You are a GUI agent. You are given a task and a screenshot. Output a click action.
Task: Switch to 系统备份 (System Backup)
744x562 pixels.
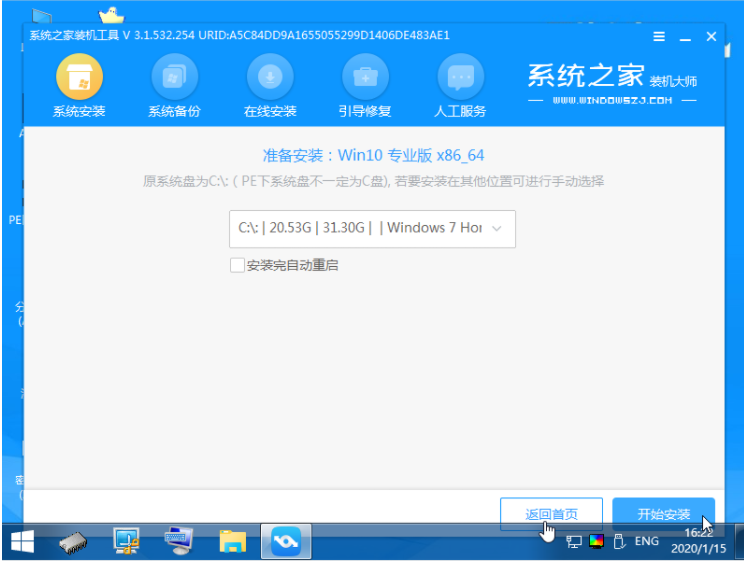point(174,86)
